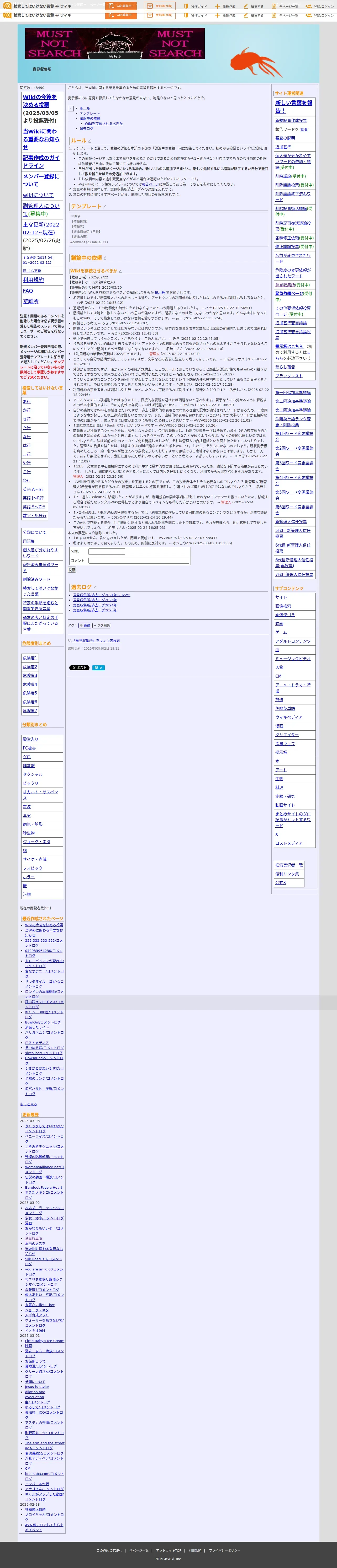
Task: Open 意見収集所/過去ログ2021年-2022年
Action: [102, 595]
